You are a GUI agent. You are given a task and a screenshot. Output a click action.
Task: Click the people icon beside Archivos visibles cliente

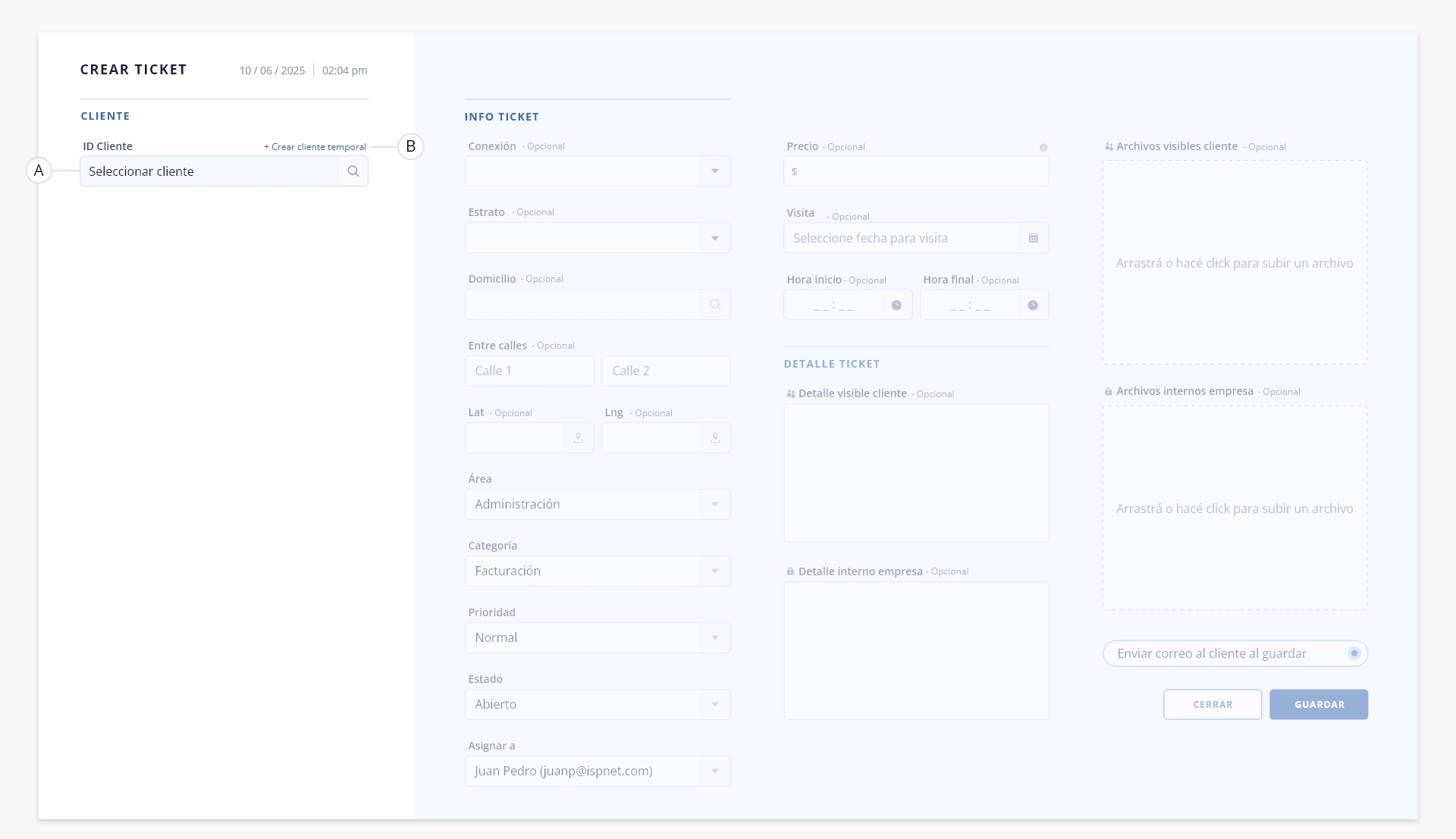pyautogui.click(x=1109, y=147)
